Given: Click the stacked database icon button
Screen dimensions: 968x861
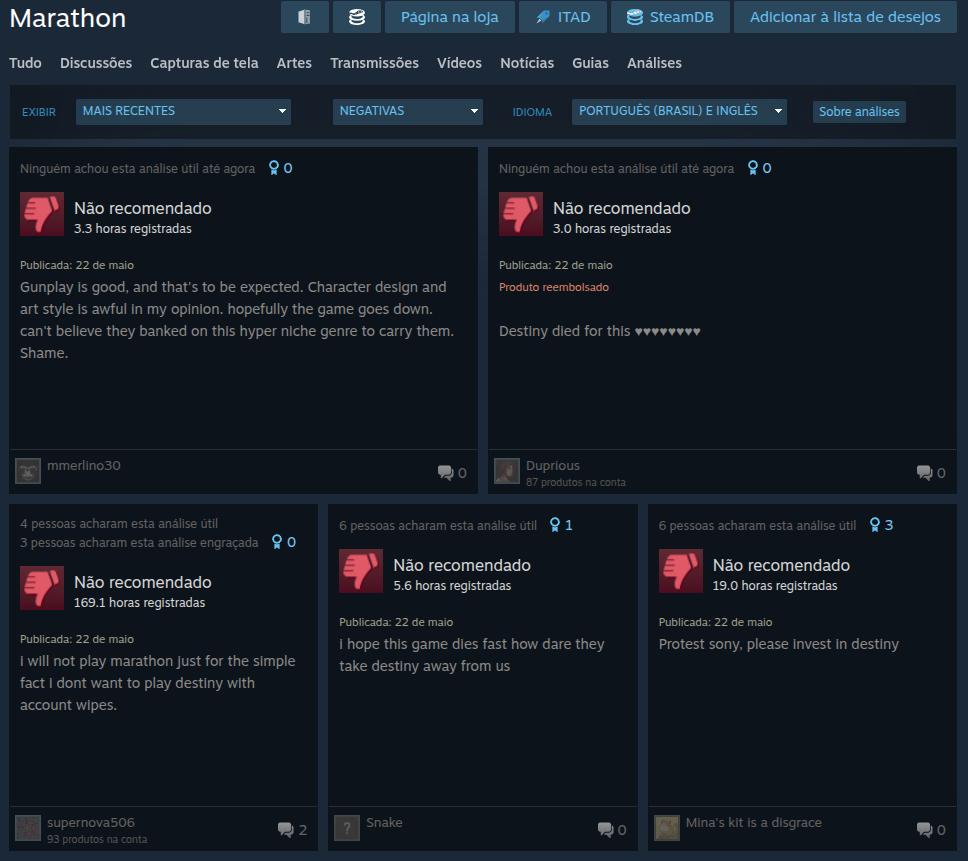Looking at the screenshot, I should coord(356,17).
